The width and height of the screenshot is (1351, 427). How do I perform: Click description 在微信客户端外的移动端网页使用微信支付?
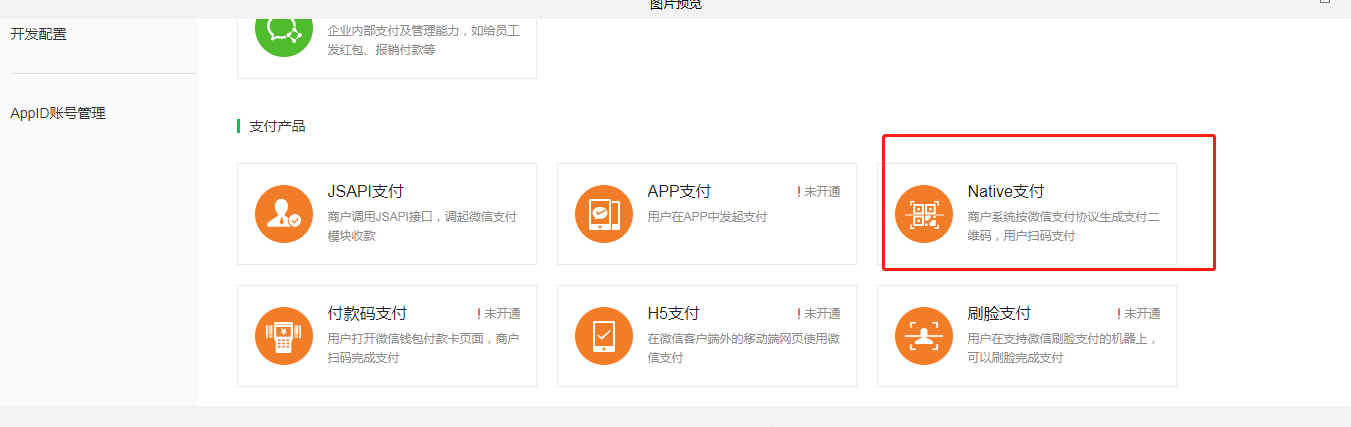tap(743, 347)
